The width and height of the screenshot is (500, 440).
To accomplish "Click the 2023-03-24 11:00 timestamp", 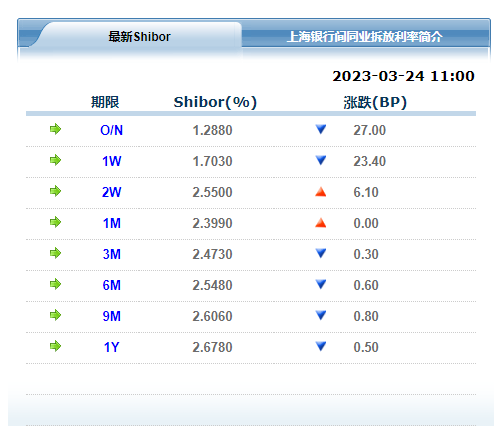I will 403,76.
